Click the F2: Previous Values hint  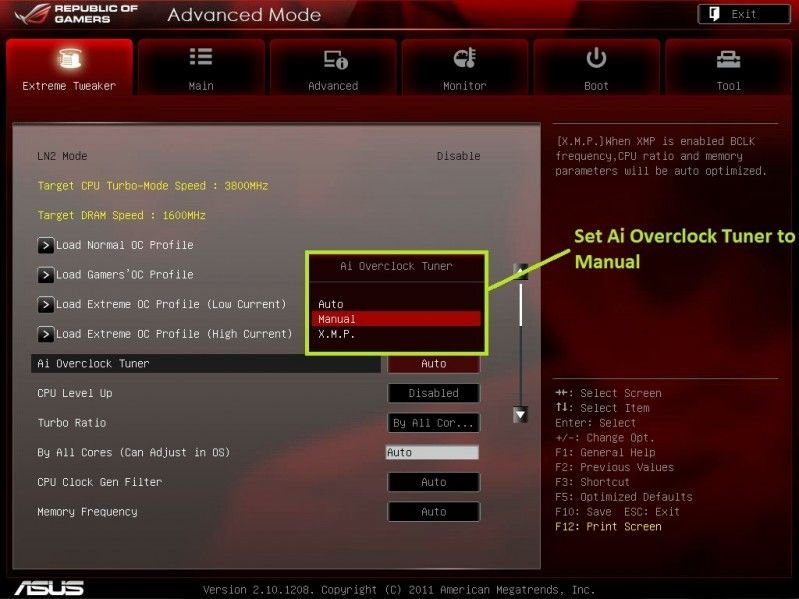(x=615, y=467)
